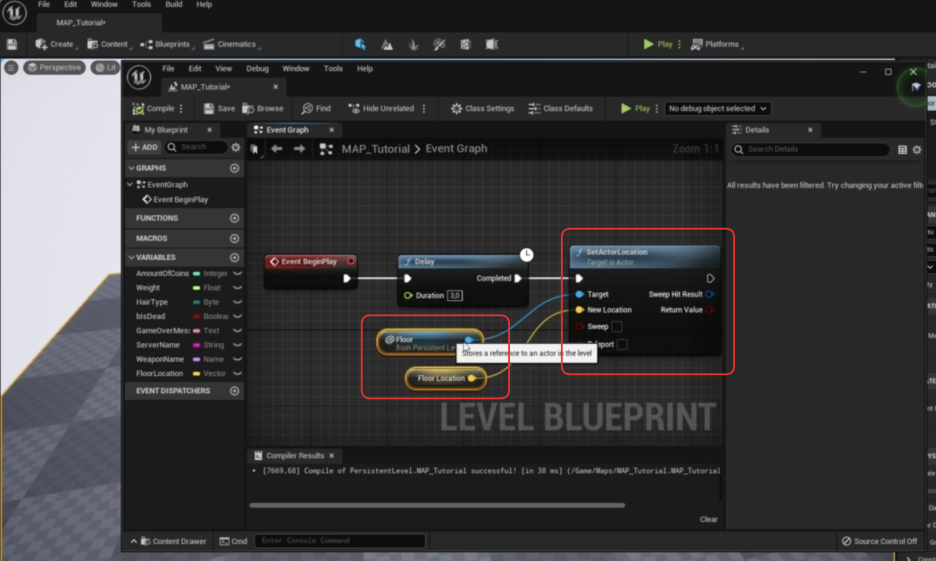Click the Delay Duration value field
This screenshot has width=936, height=561.
click(455, 295)
